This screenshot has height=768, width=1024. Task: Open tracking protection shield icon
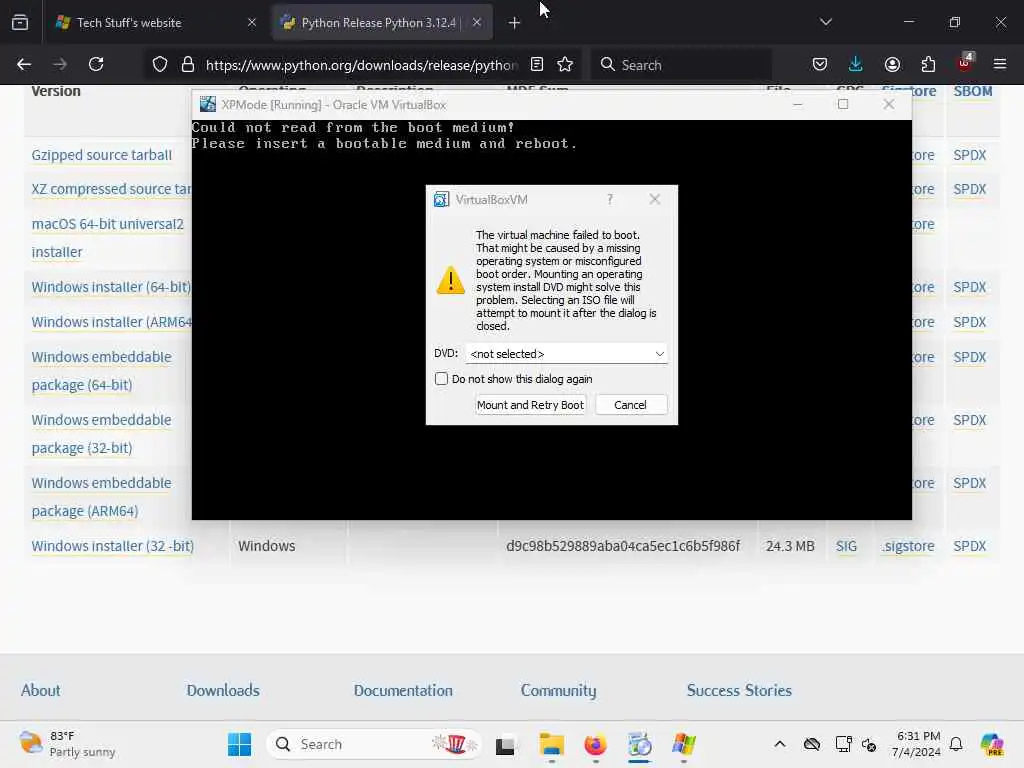(x=160, y=64)
